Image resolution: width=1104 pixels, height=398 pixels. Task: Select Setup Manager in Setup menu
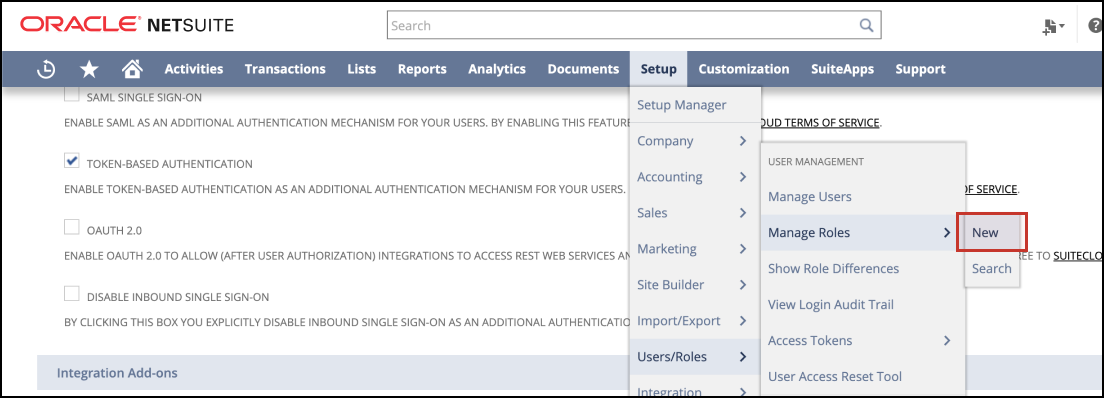pyautogui.click(x=695, y=105)
